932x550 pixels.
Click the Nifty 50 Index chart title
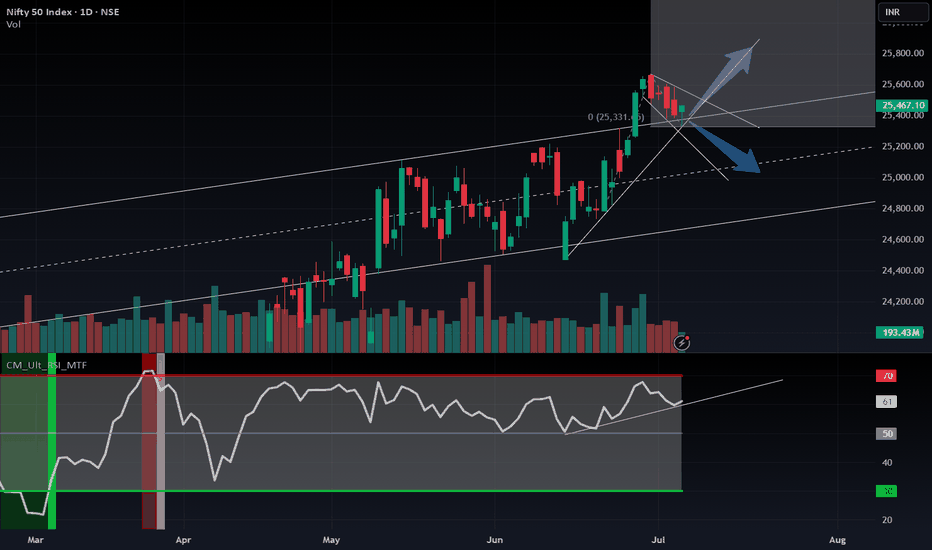[x=62, y=11]
